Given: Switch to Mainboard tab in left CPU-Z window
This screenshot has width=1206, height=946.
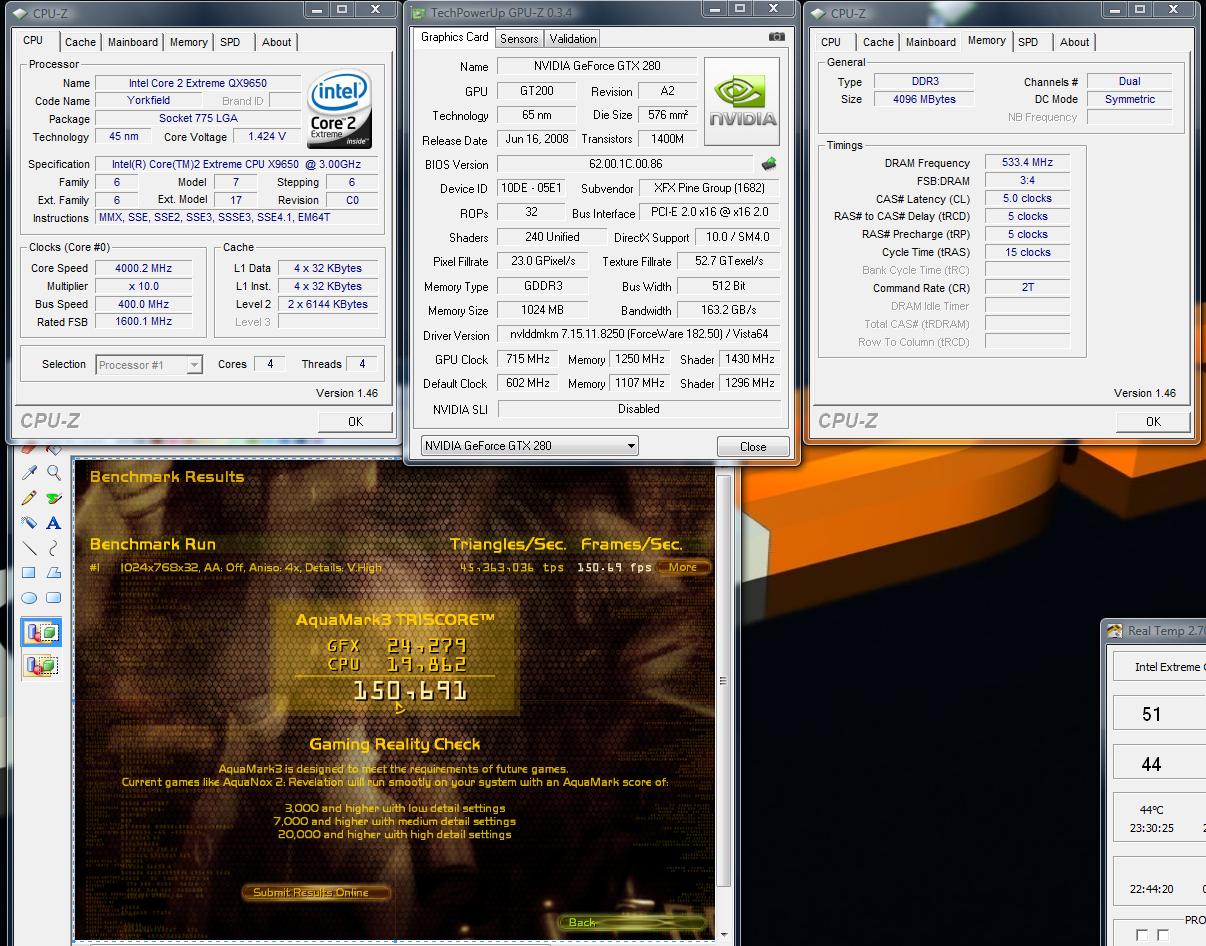Looking at the screenshot, I should point(133,42).
